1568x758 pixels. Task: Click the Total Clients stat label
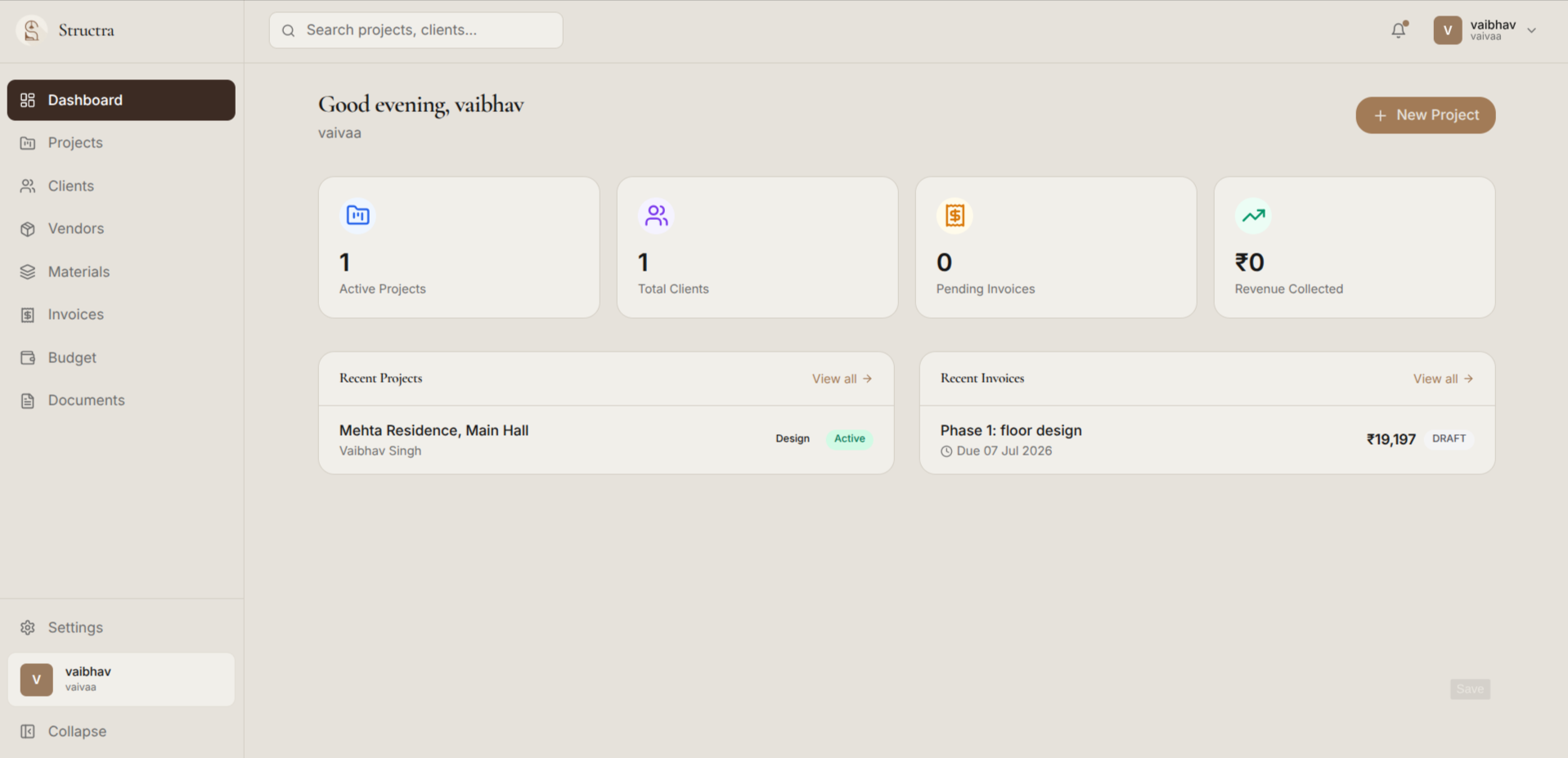(673, 289)
